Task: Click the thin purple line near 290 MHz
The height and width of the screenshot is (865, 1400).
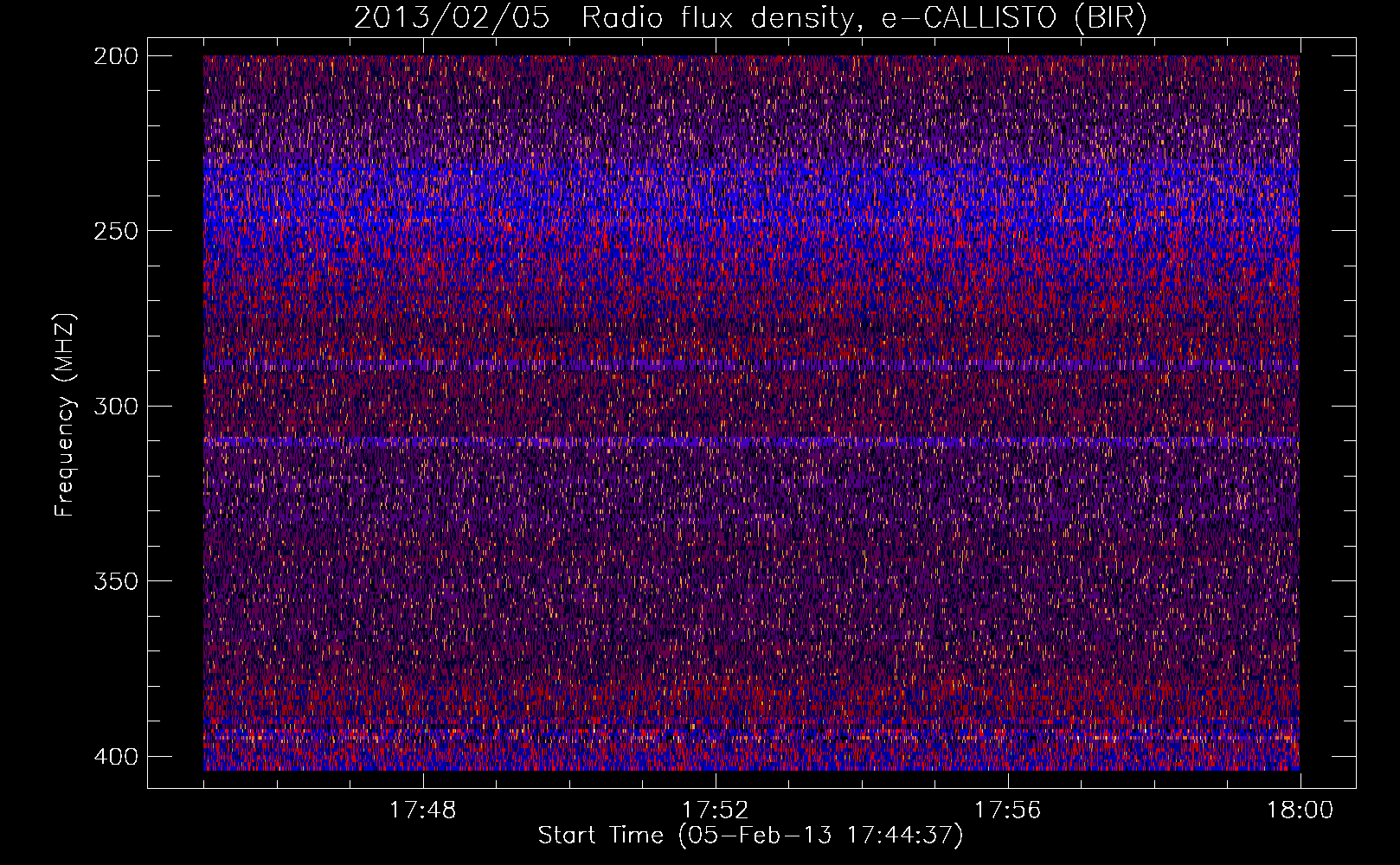Action: point(750,367)
